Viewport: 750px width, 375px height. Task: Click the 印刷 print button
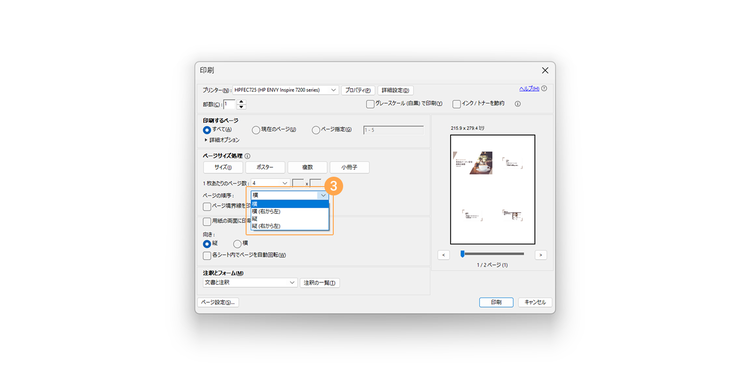coord(496,302)
